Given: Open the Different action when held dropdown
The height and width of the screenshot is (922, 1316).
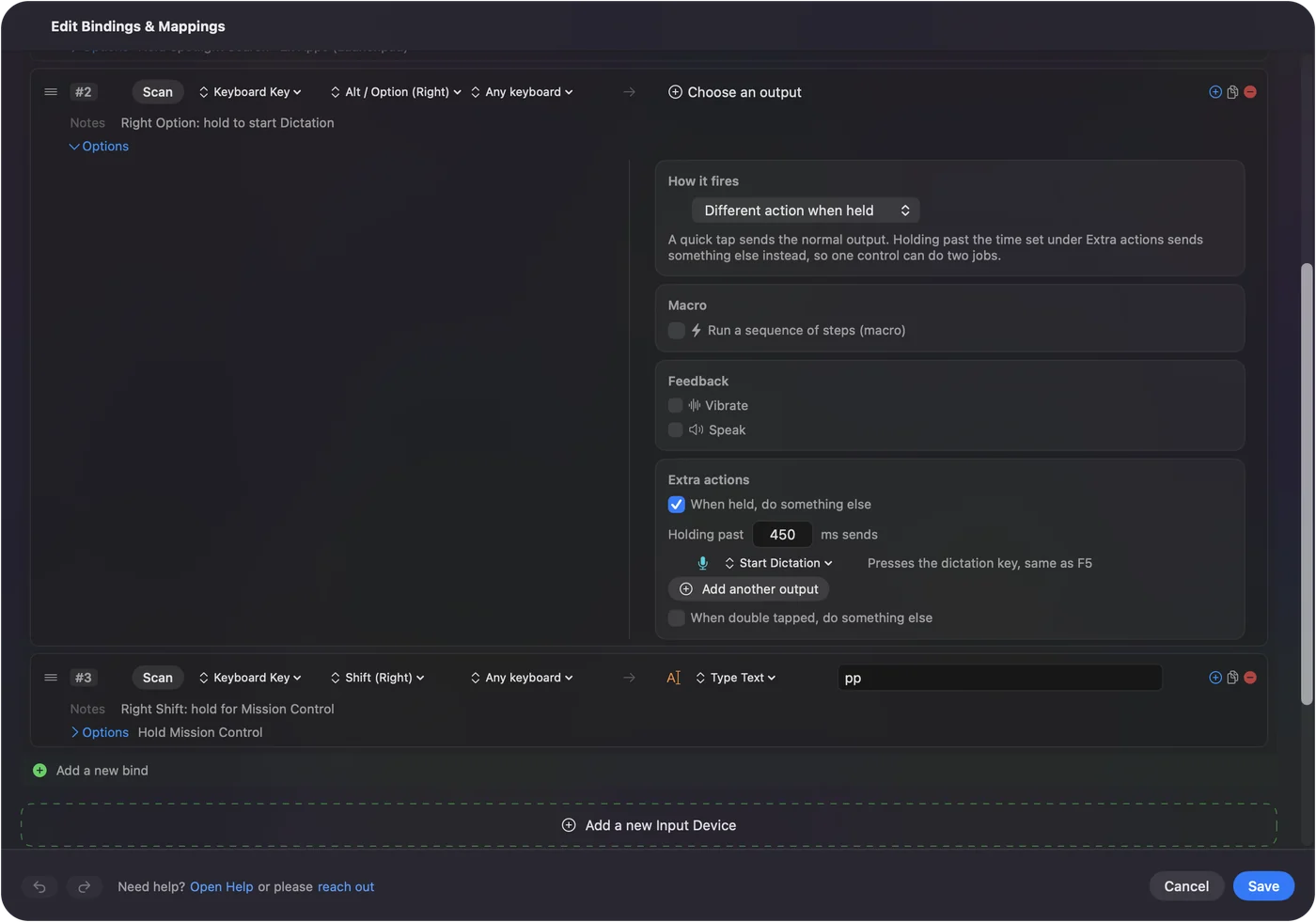Looking at the screenshot, I should (x=806, y=211).
